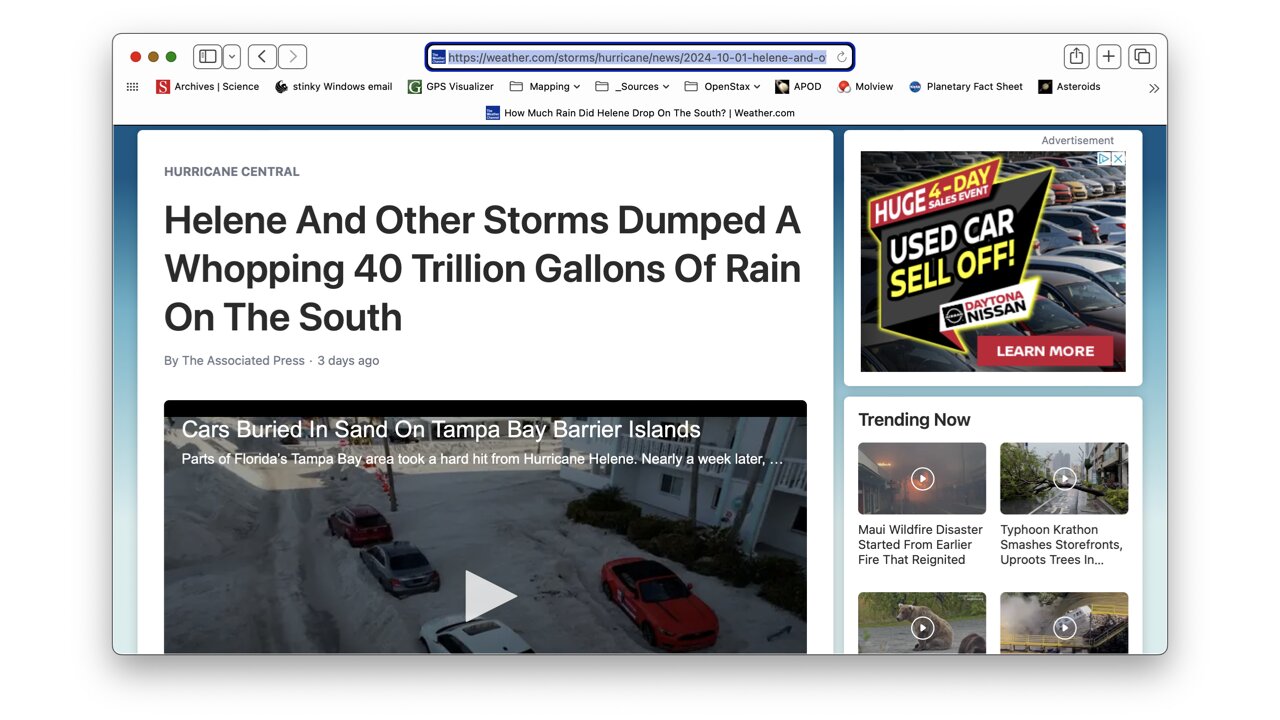Screen dimensions: 1280x720
Task: Show more bookmarks with double chevron
Action: (x=1153, y=88)
